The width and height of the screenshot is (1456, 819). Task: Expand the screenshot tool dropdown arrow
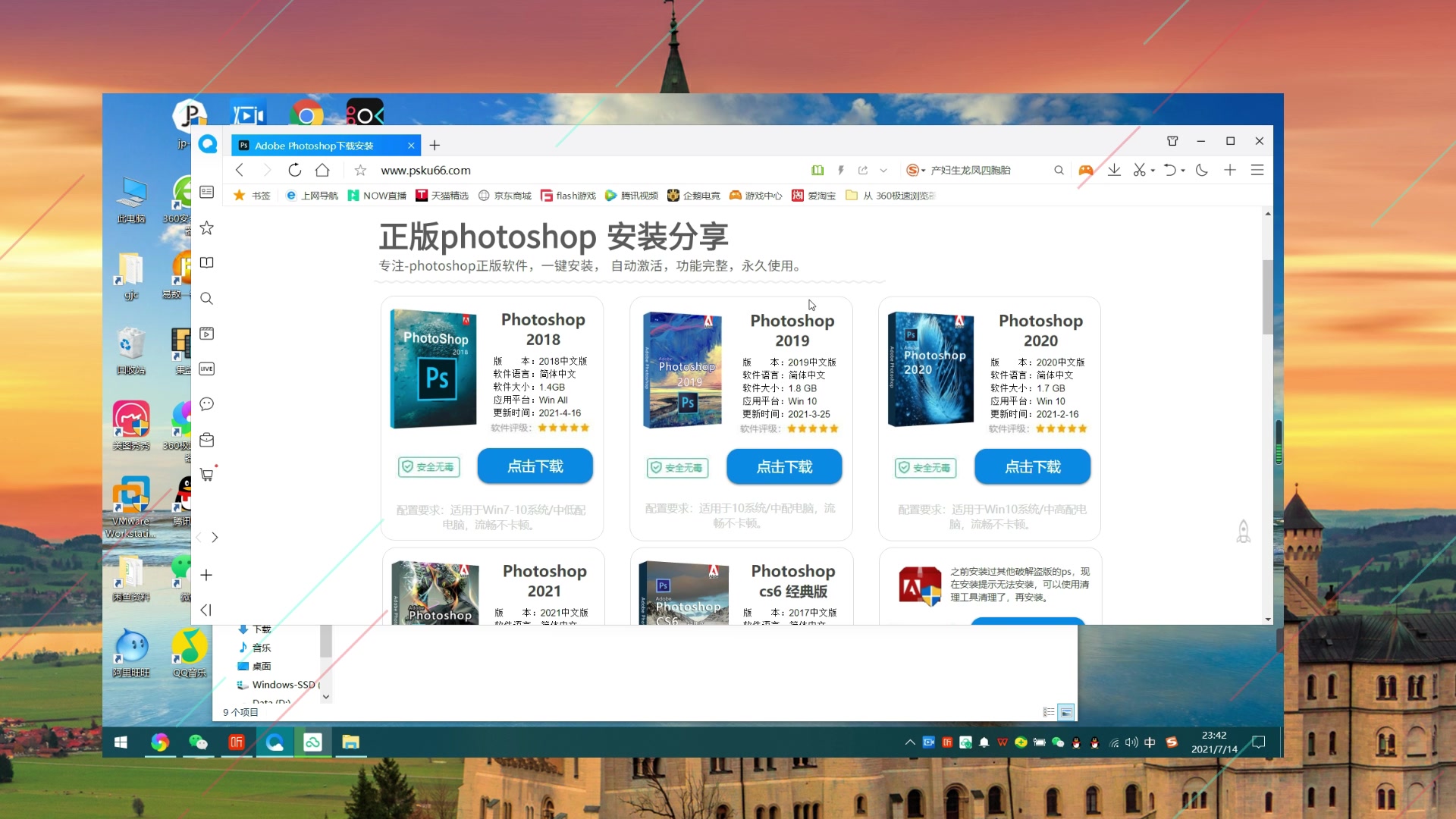(x=1153, y=171)
